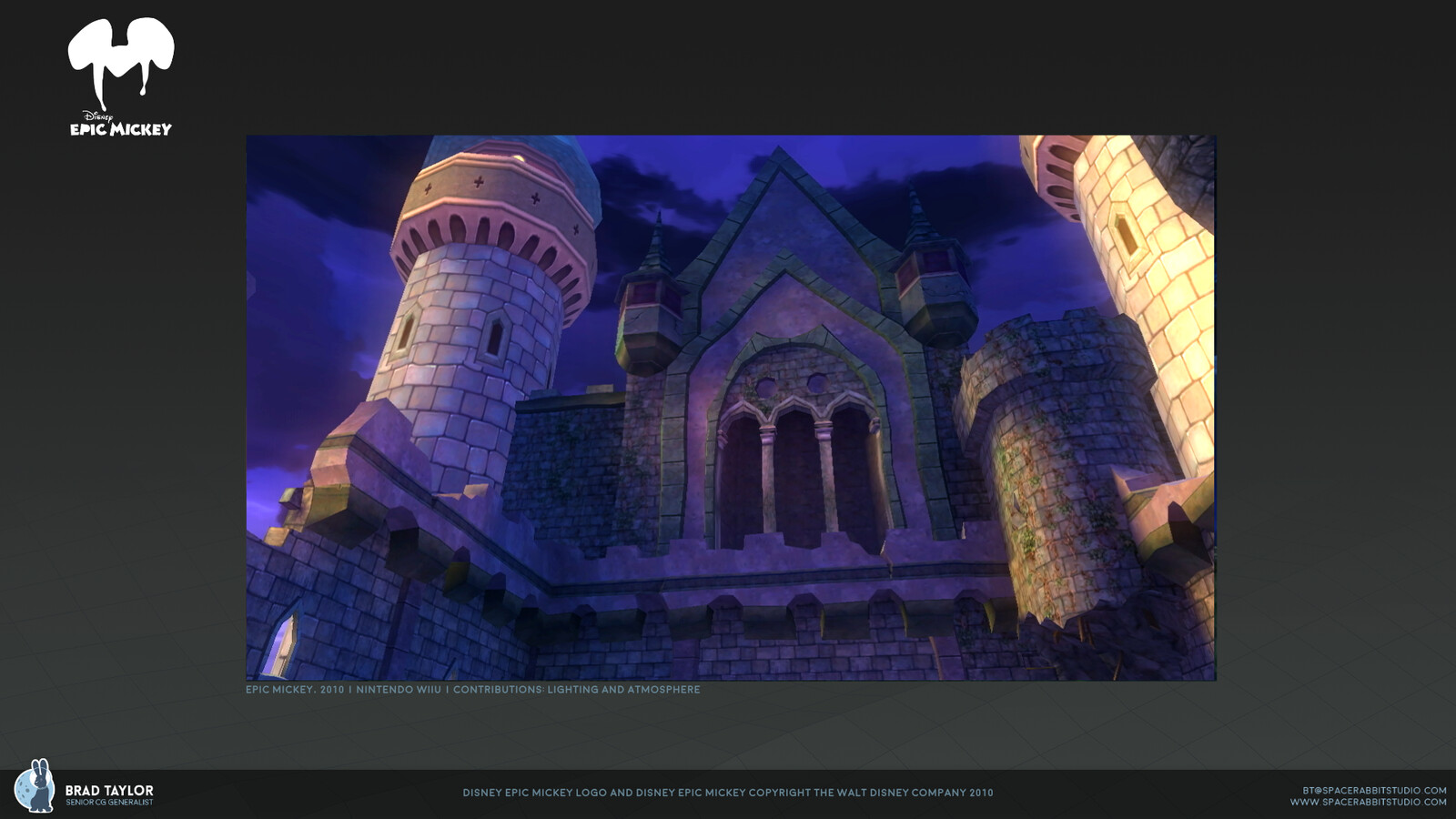Click the SENIOR CG GENERALIST subtitle
This screenshot has height=819, width=1456.
109,803
